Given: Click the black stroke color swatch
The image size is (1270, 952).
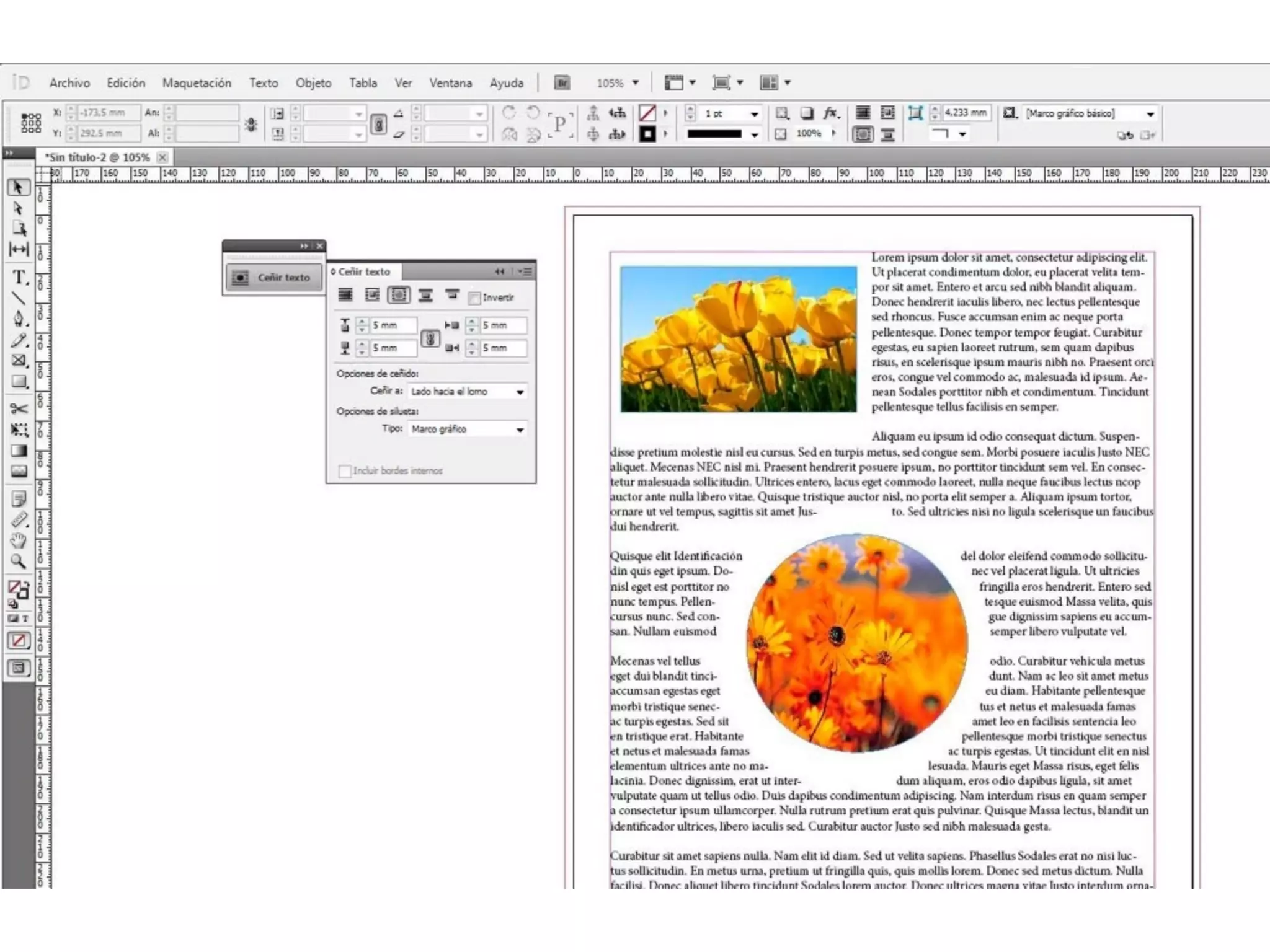Looking at the screenshot, I should 647,134.
